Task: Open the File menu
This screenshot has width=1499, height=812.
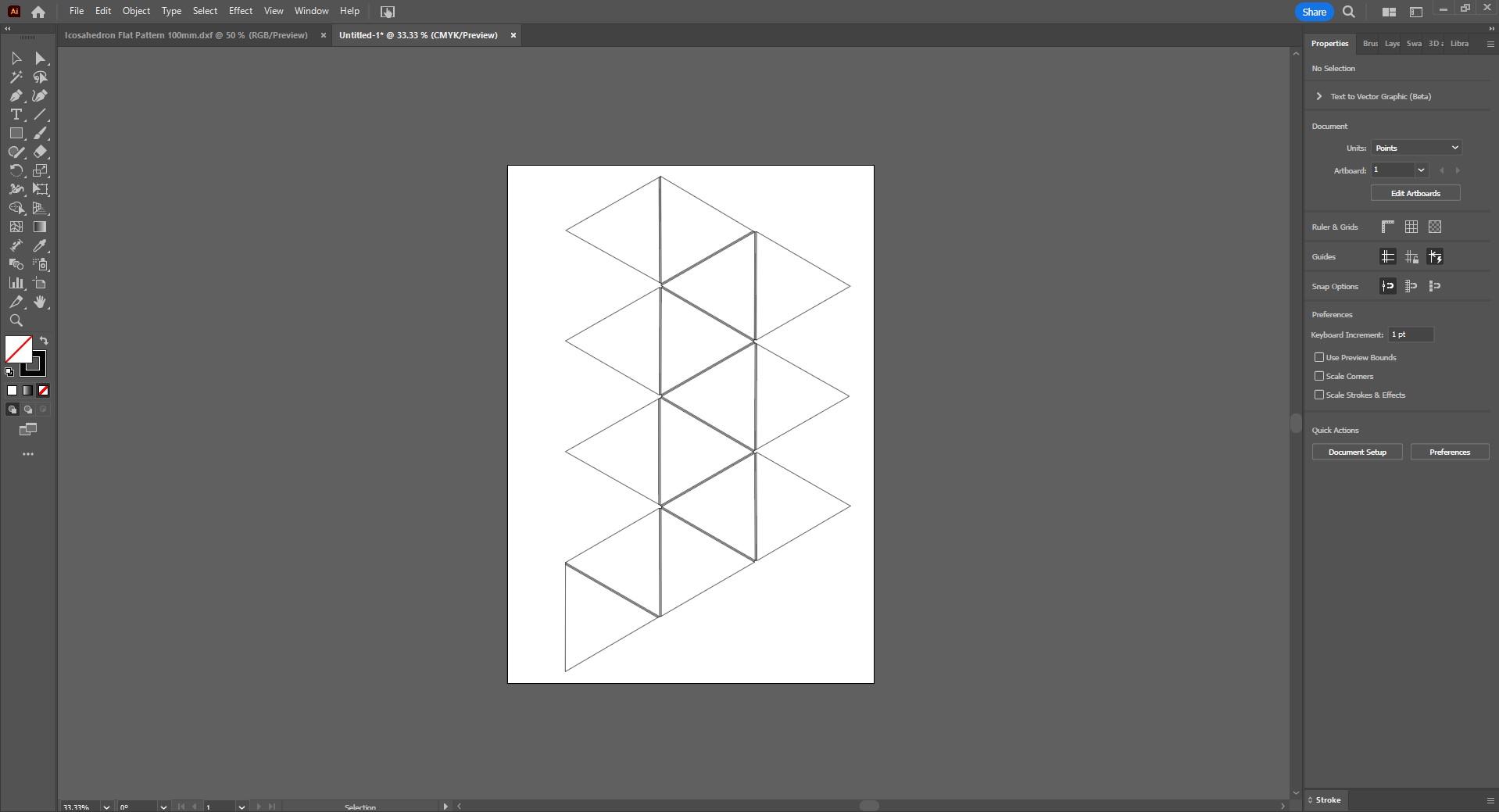Action: [77, 11]
